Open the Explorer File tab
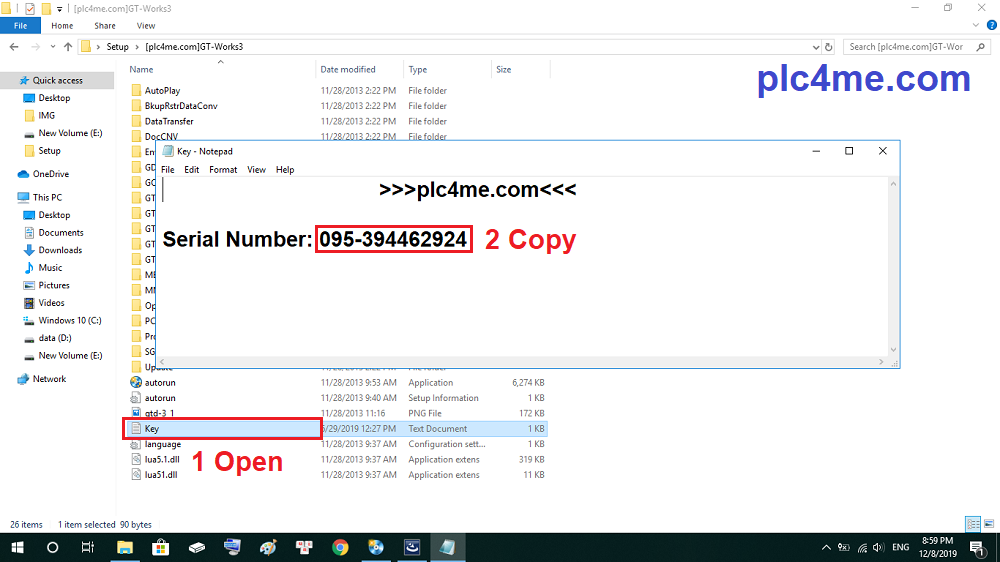 point(20,26)
